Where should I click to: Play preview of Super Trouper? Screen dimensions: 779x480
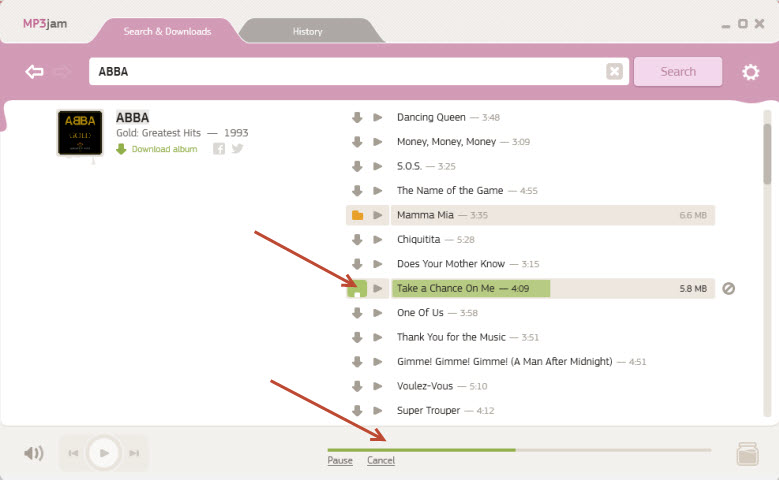(x=378, y=410)
